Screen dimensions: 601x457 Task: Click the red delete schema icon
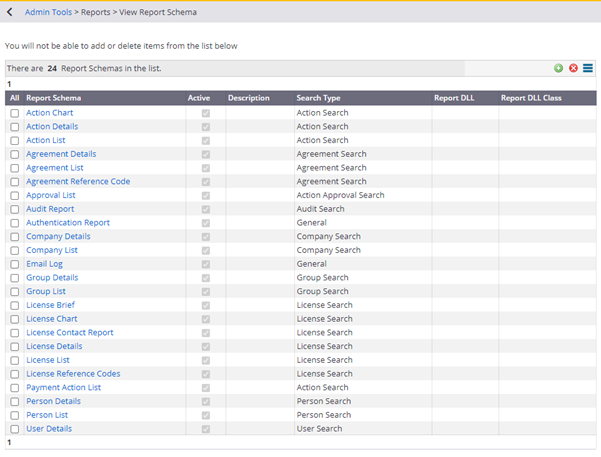[x=573, y=68]
